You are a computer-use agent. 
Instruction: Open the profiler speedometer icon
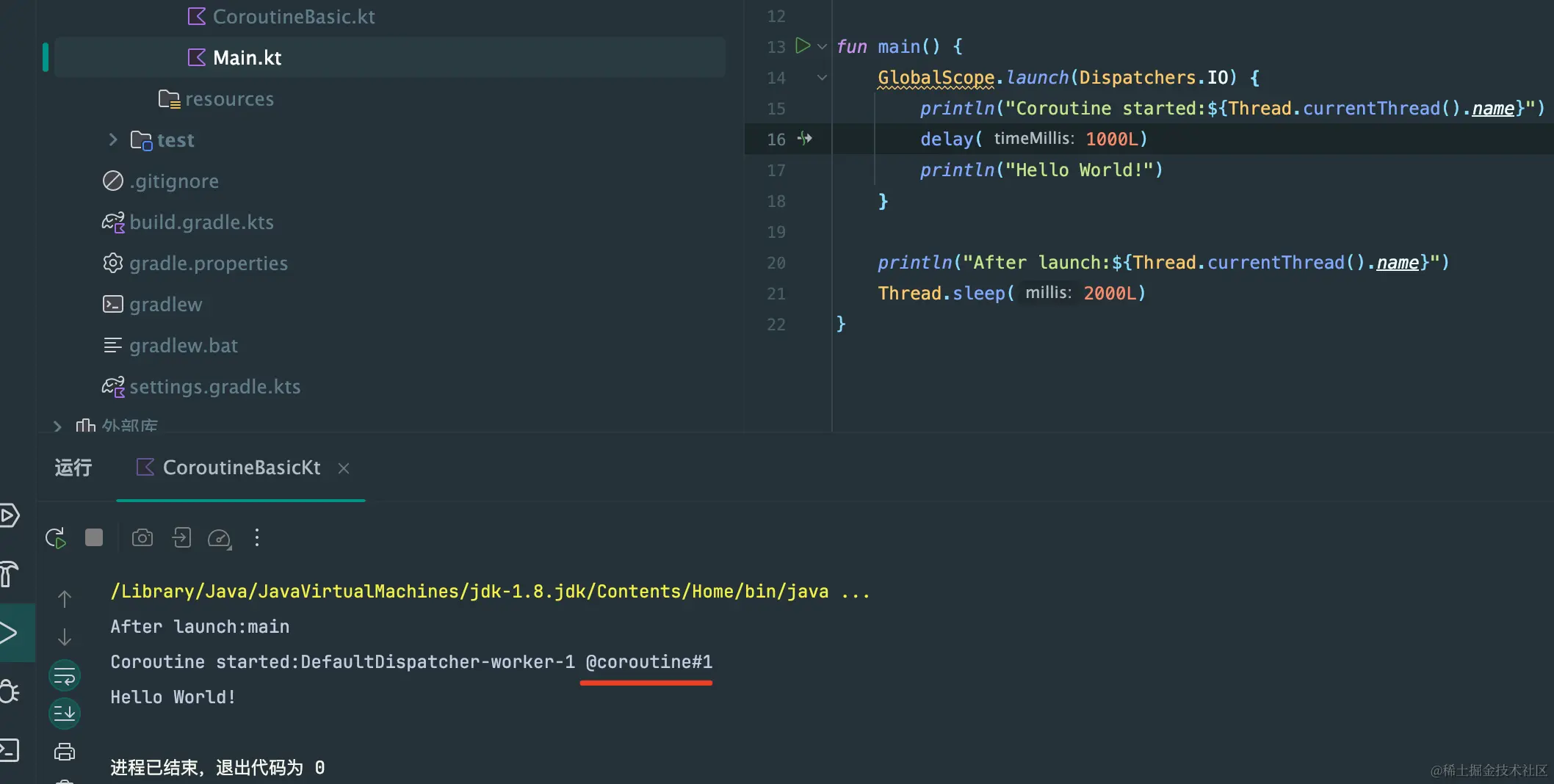pos(220,538)
